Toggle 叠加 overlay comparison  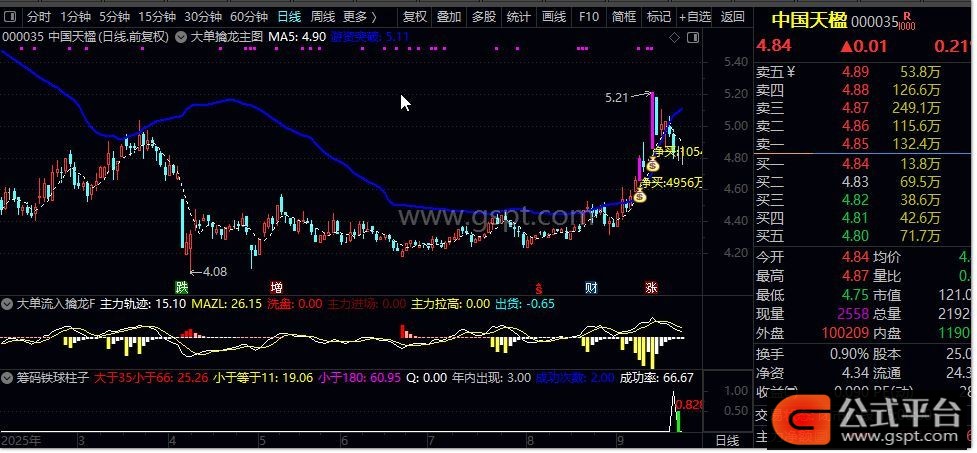tap(449, 17)
